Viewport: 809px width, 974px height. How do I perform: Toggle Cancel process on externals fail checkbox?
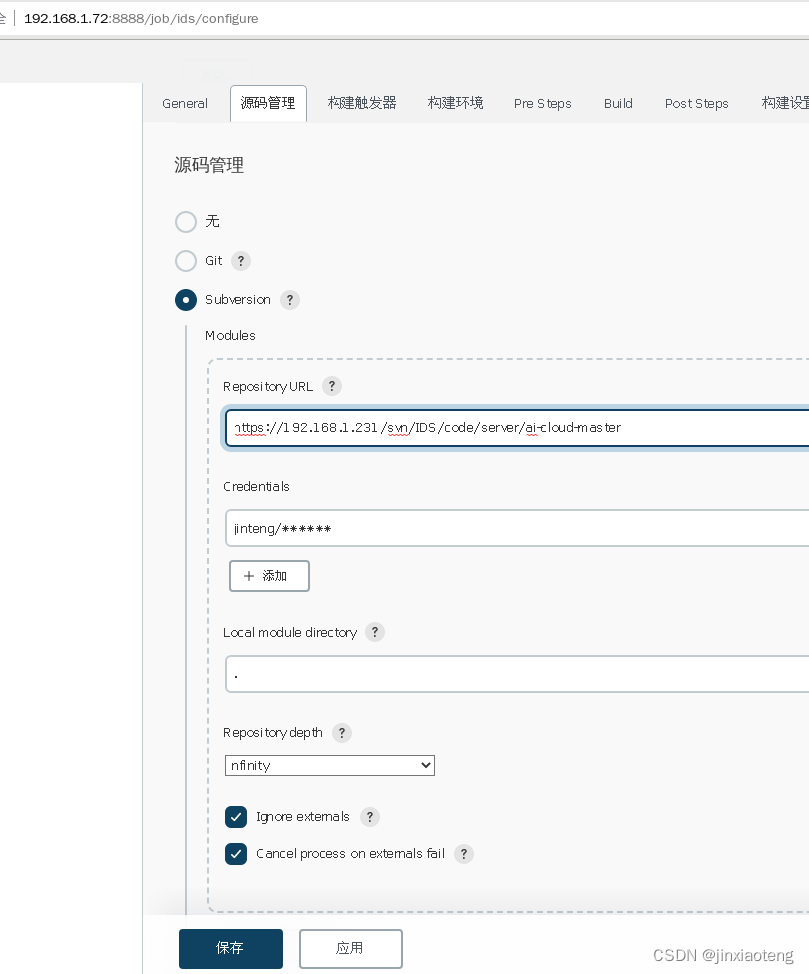point(236,854)
